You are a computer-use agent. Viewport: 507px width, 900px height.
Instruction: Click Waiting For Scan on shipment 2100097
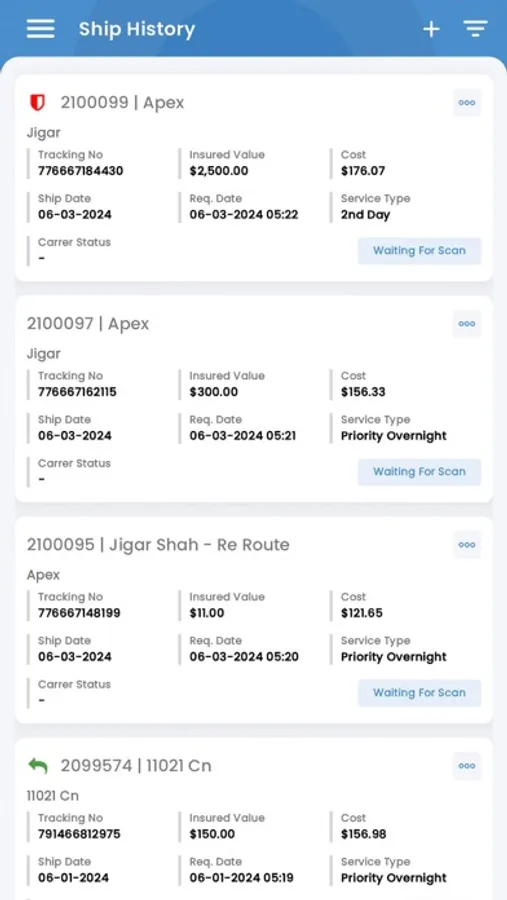(x=419, y=472)
